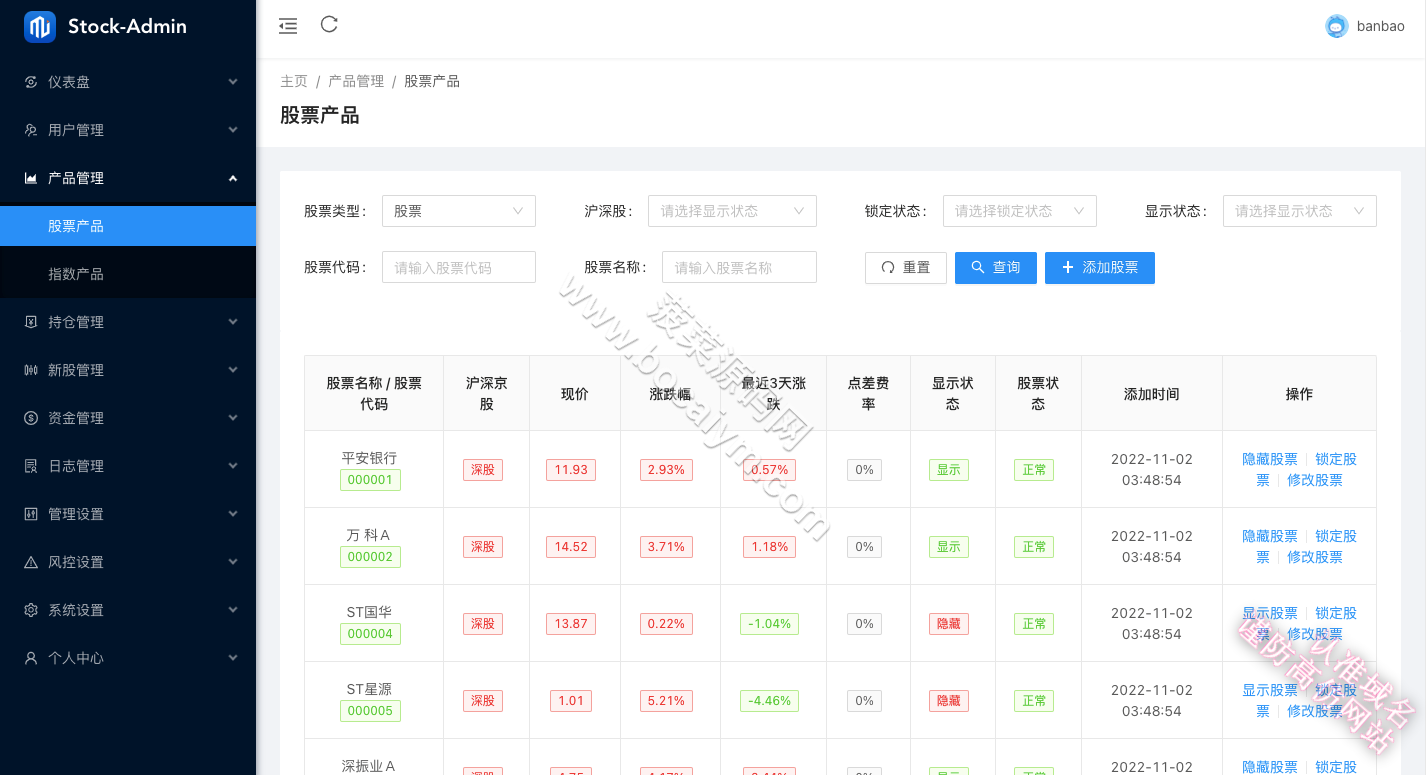This screenshot has width=1426, height=775.
Task: Click the 新股管理 sidebar icon
Action: pos(31,370)
